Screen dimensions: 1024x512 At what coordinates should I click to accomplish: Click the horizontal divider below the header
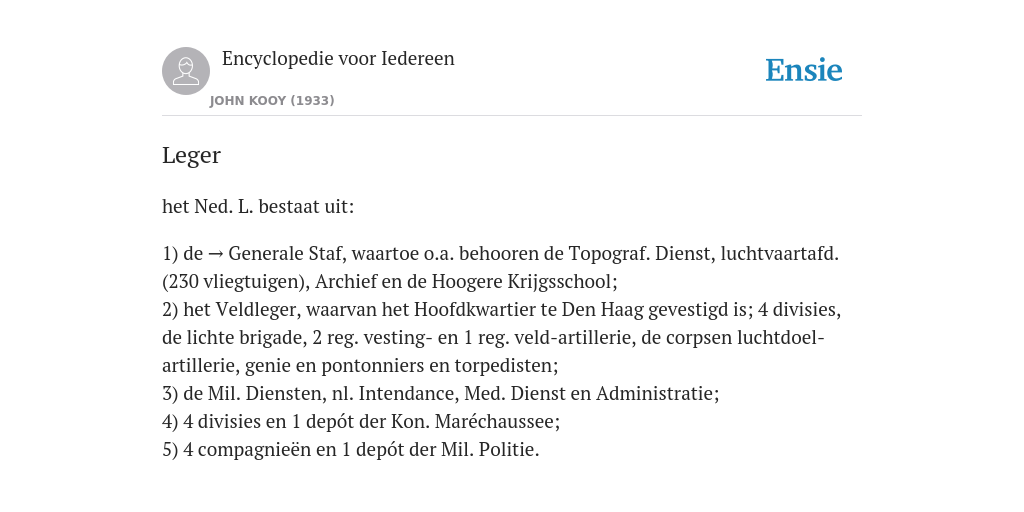512,116
